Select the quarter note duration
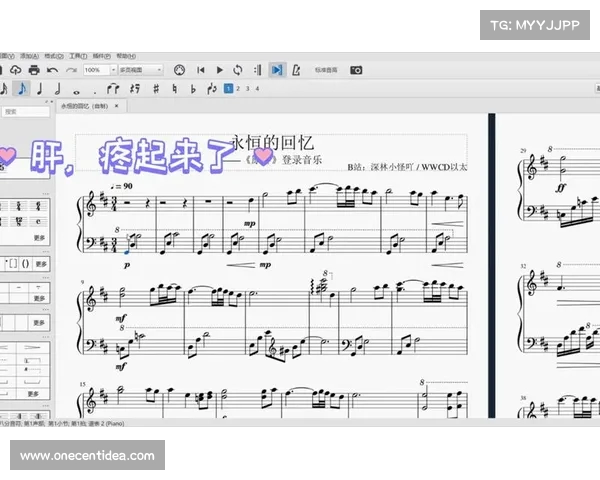 39,89
